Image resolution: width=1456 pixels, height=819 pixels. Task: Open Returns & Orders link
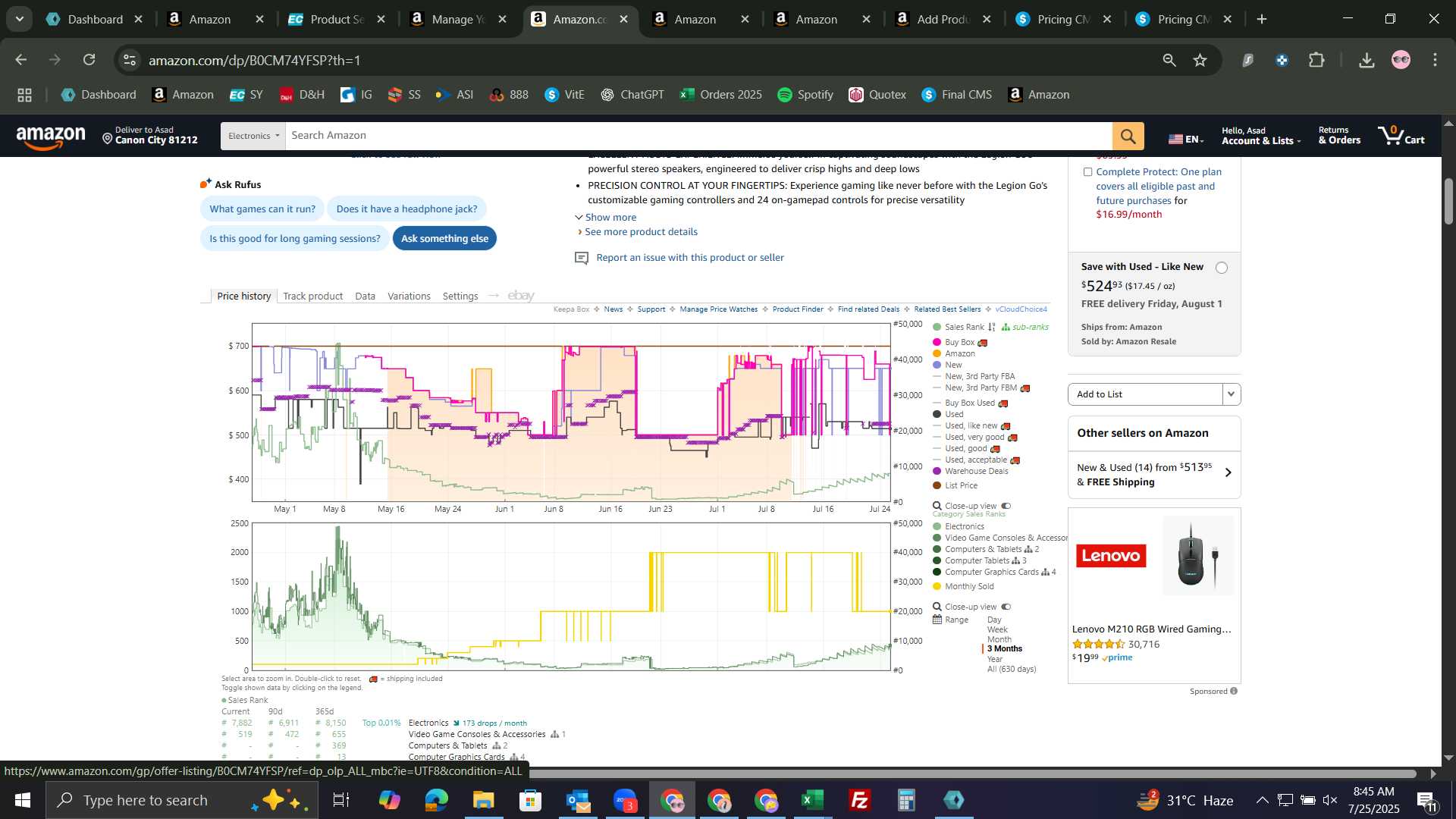[x=1339, y=136]
